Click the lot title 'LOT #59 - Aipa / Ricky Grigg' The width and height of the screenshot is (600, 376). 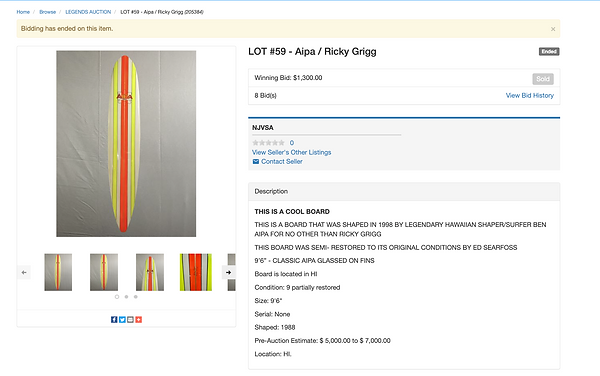312,52
